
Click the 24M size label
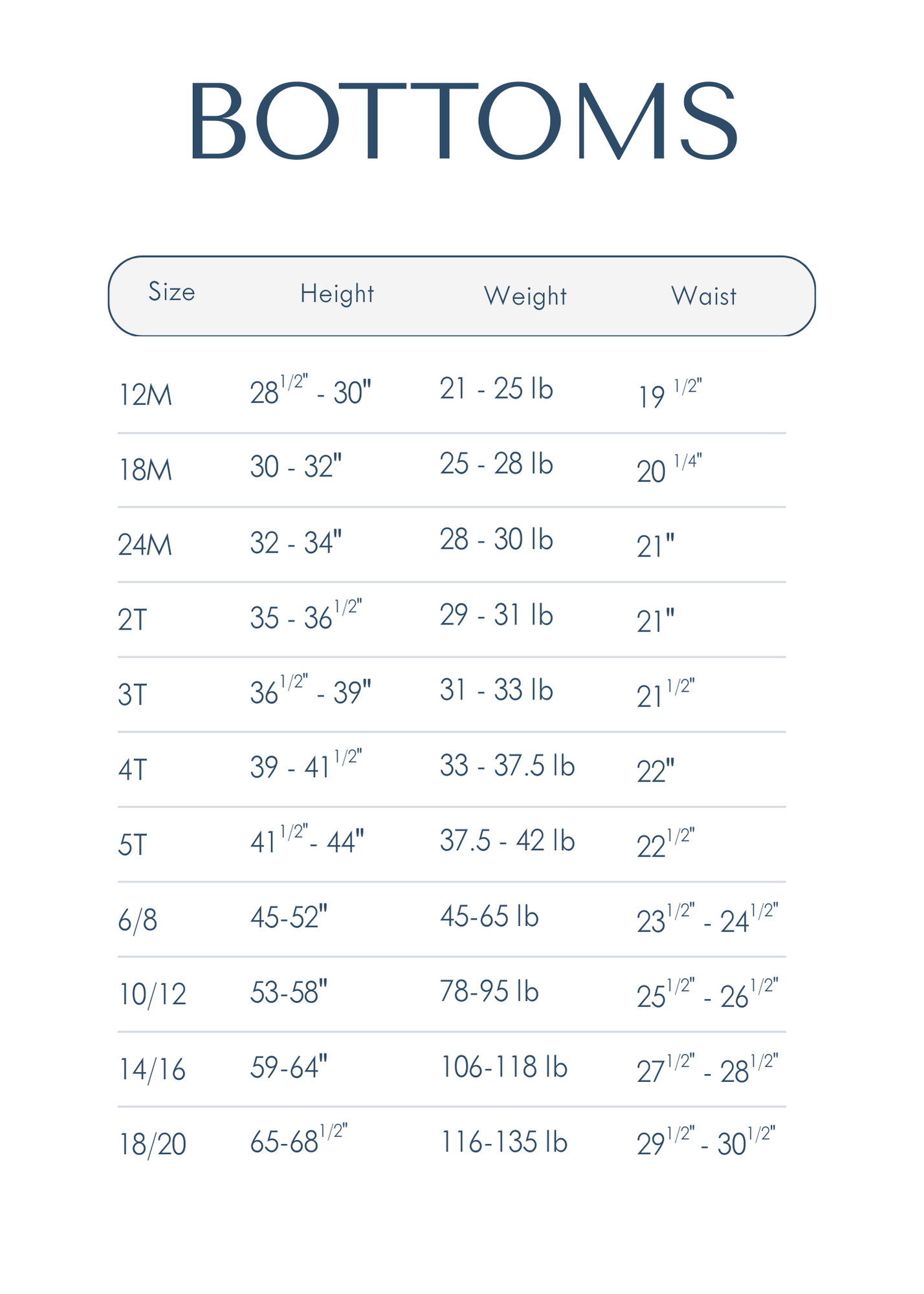146,545
